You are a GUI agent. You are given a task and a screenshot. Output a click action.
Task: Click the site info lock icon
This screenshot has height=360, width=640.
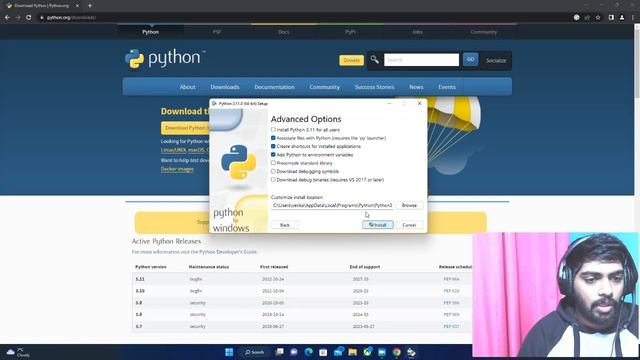[42, 18]
